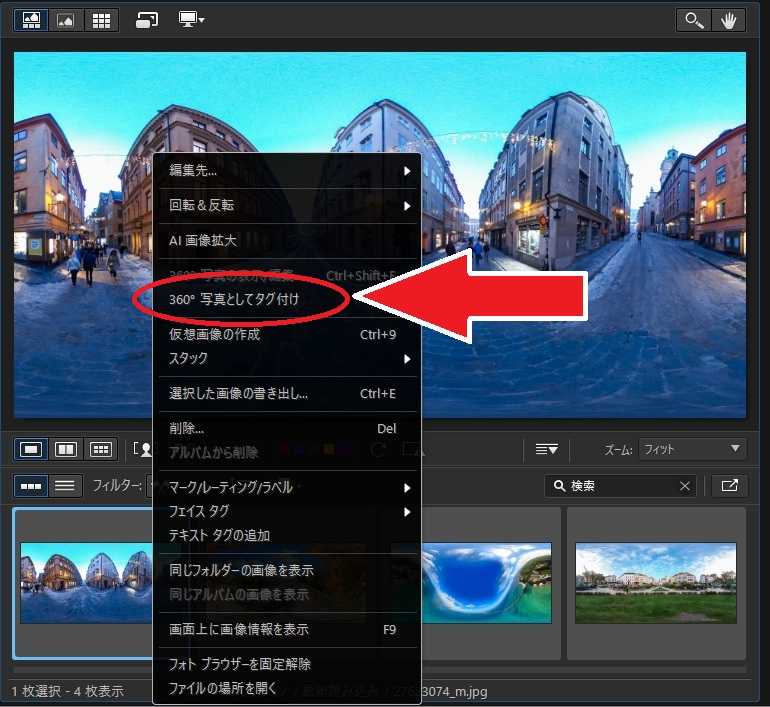Click the 1 枚選択 - 4 枚表示 status text

(x=67, y=691)
